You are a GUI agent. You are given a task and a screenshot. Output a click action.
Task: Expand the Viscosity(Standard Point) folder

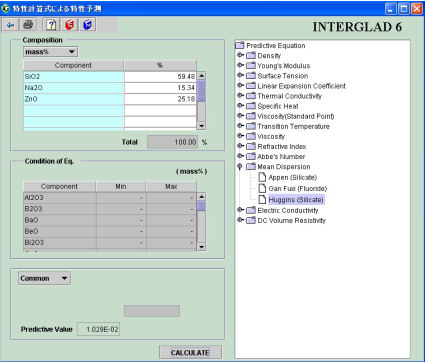(x=240, y=116)
